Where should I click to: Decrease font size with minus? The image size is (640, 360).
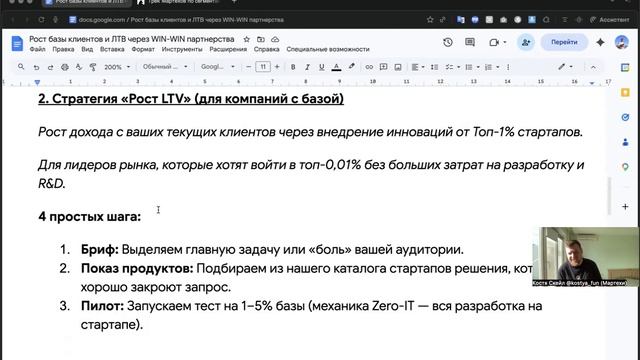(248, 67)
